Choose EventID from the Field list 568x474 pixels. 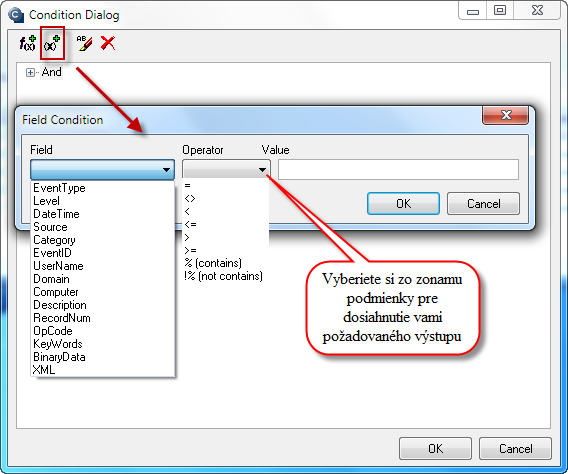click(103, 253)
